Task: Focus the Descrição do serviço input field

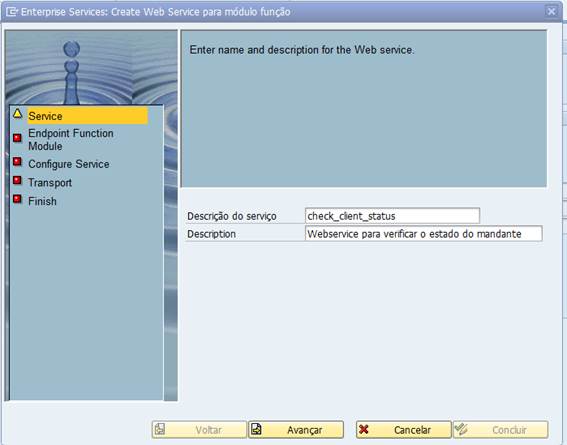Action: point(392,216)
